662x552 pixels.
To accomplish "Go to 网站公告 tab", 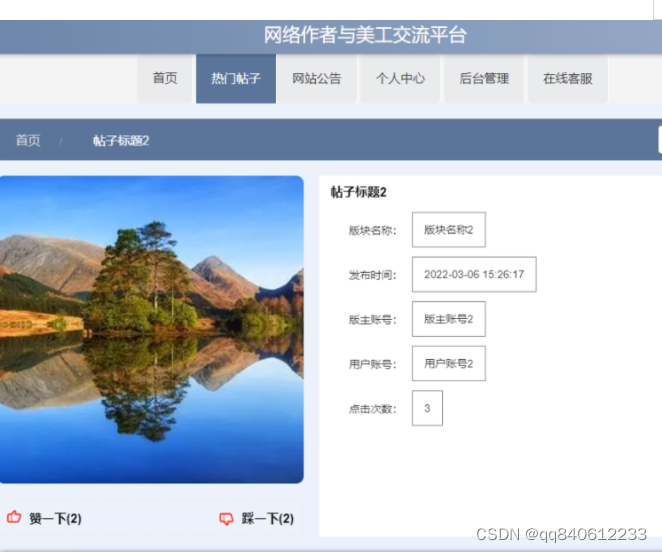I will click(317, 79).
